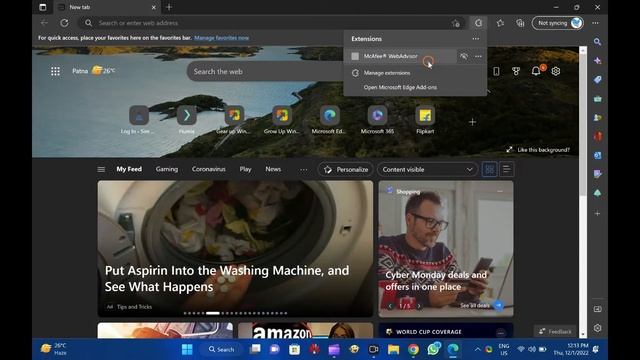Viewport: 640px width, 360px height.
Task: Open feed hamburger menu
Action: pos(101,169)
